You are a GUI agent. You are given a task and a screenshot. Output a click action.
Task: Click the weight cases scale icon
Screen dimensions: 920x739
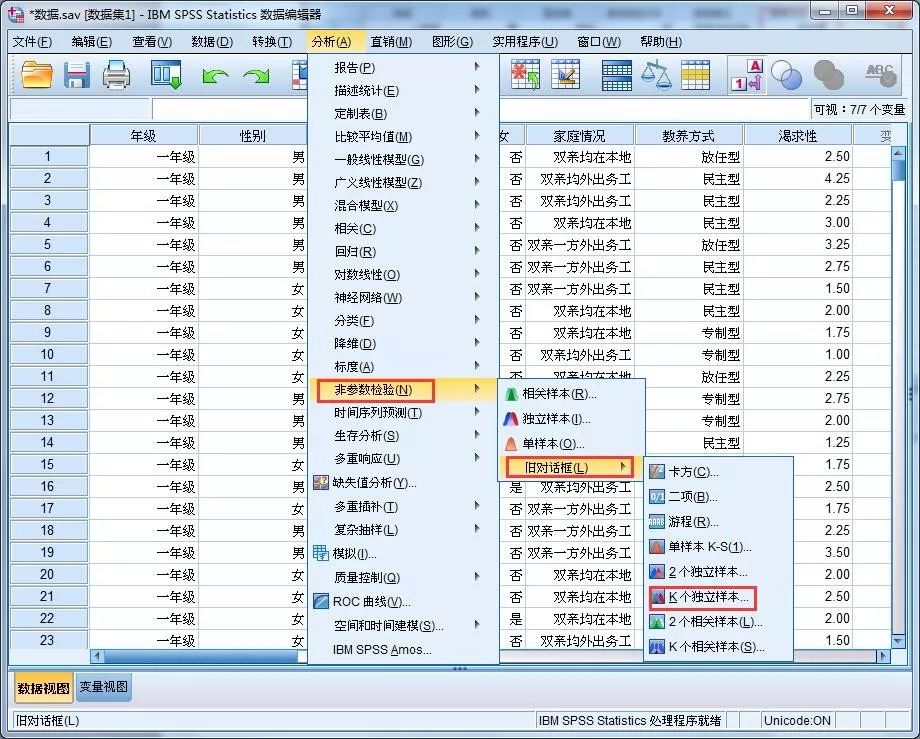656,75
